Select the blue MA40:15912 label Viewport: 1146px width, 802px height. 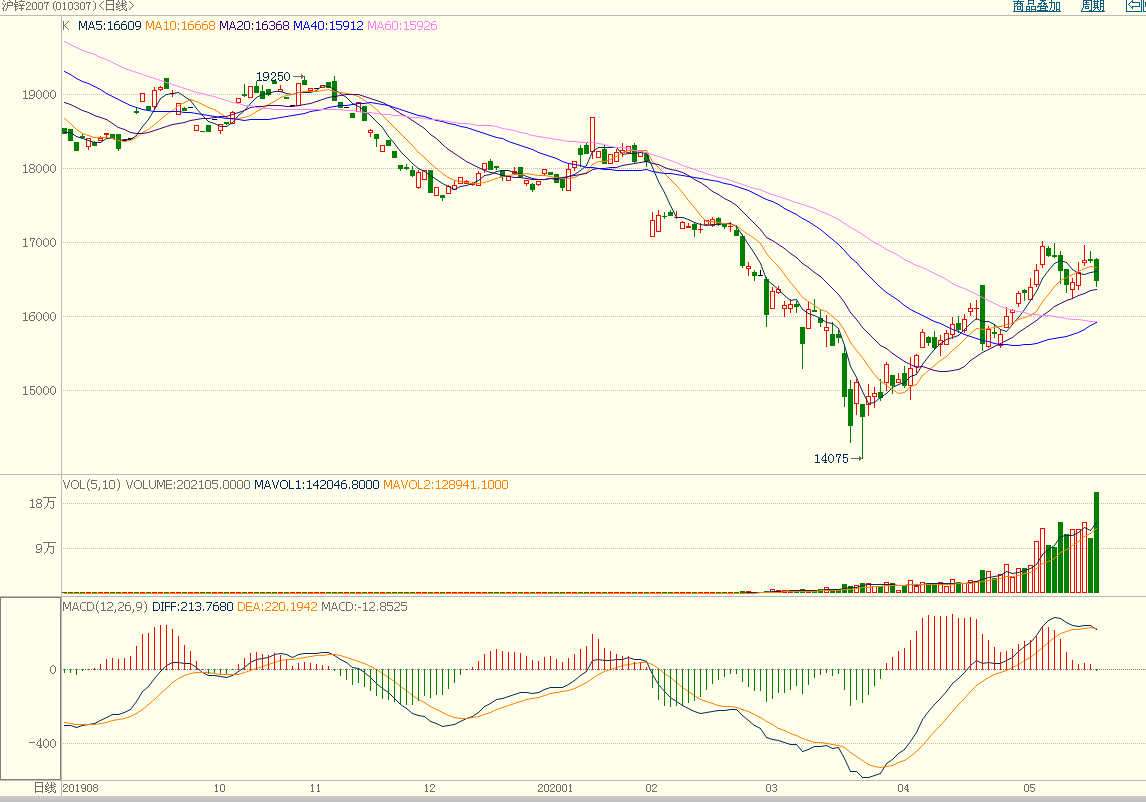328,25
